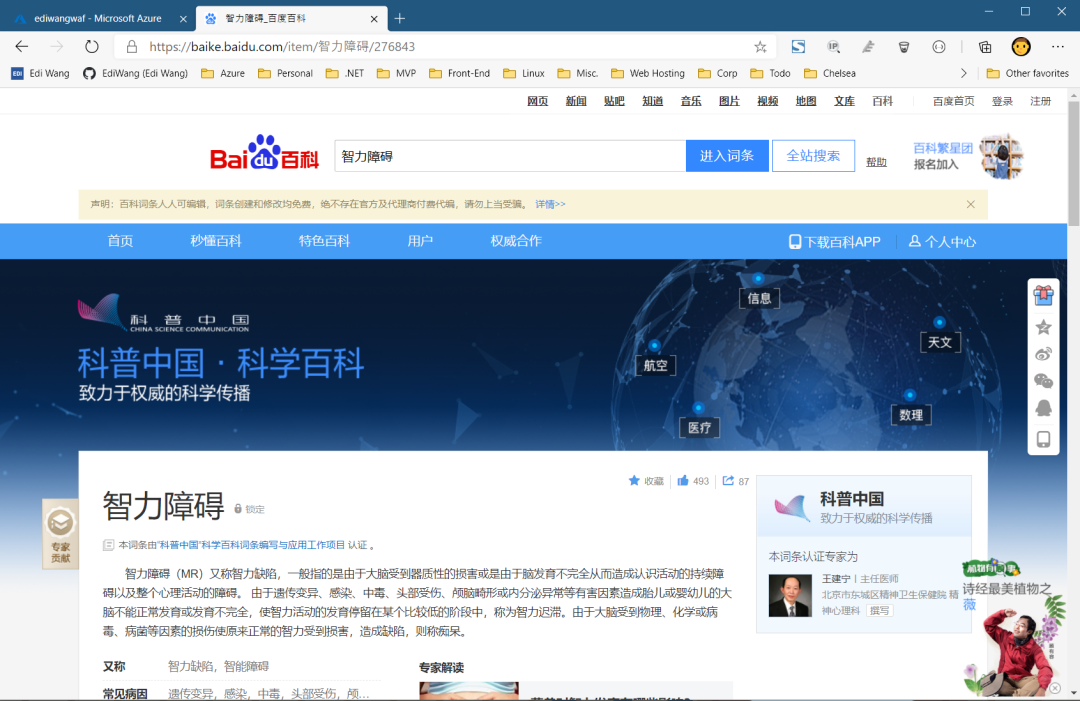Open browser settings and more menu
Image resolution: width=1080 pixels, height=701 pixels.
click(1058, 47)
